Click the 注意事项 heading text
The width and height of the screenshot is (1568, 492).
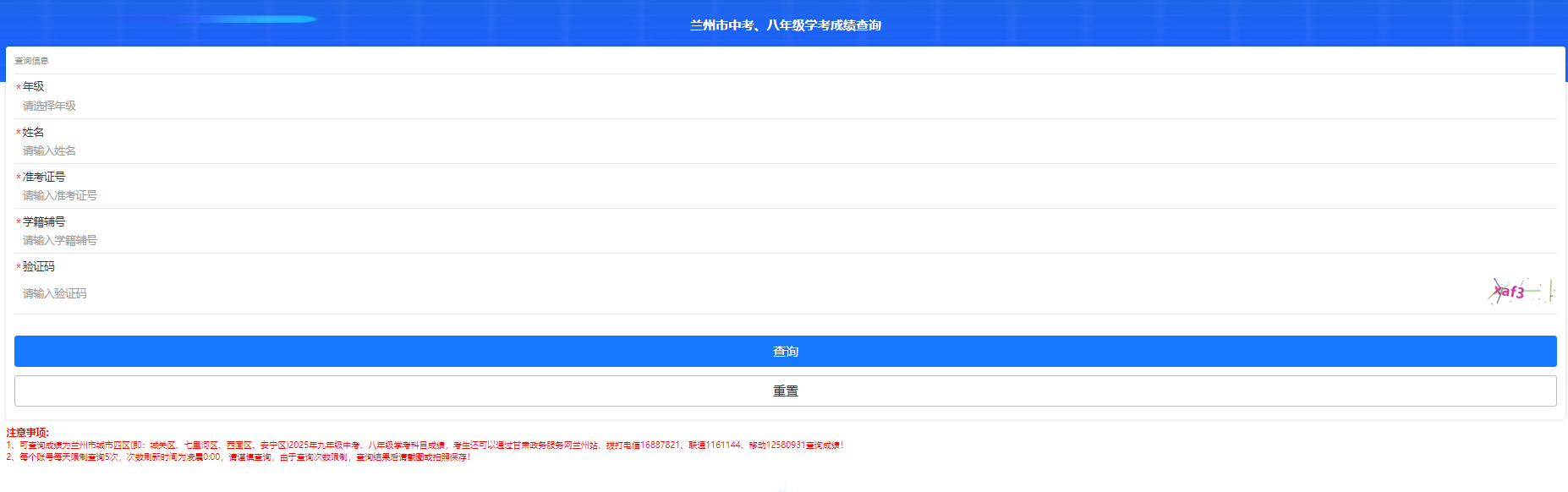(28, 432)
